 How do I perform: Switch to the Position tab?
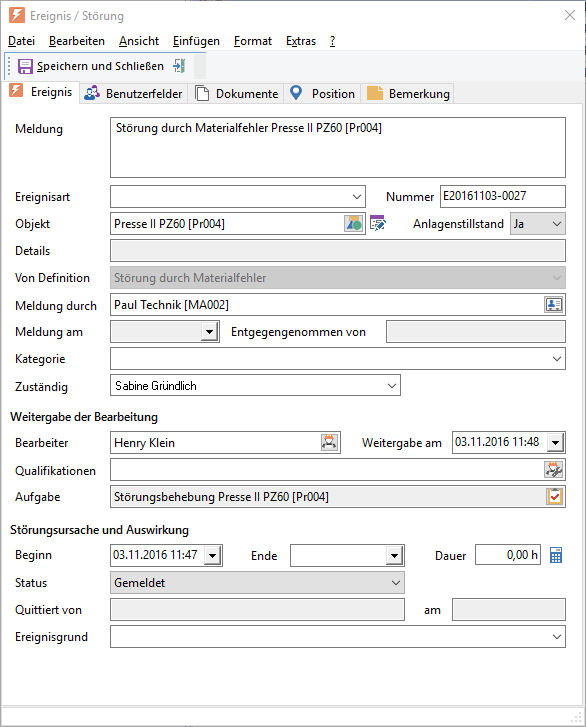click(x=322, y=94)
